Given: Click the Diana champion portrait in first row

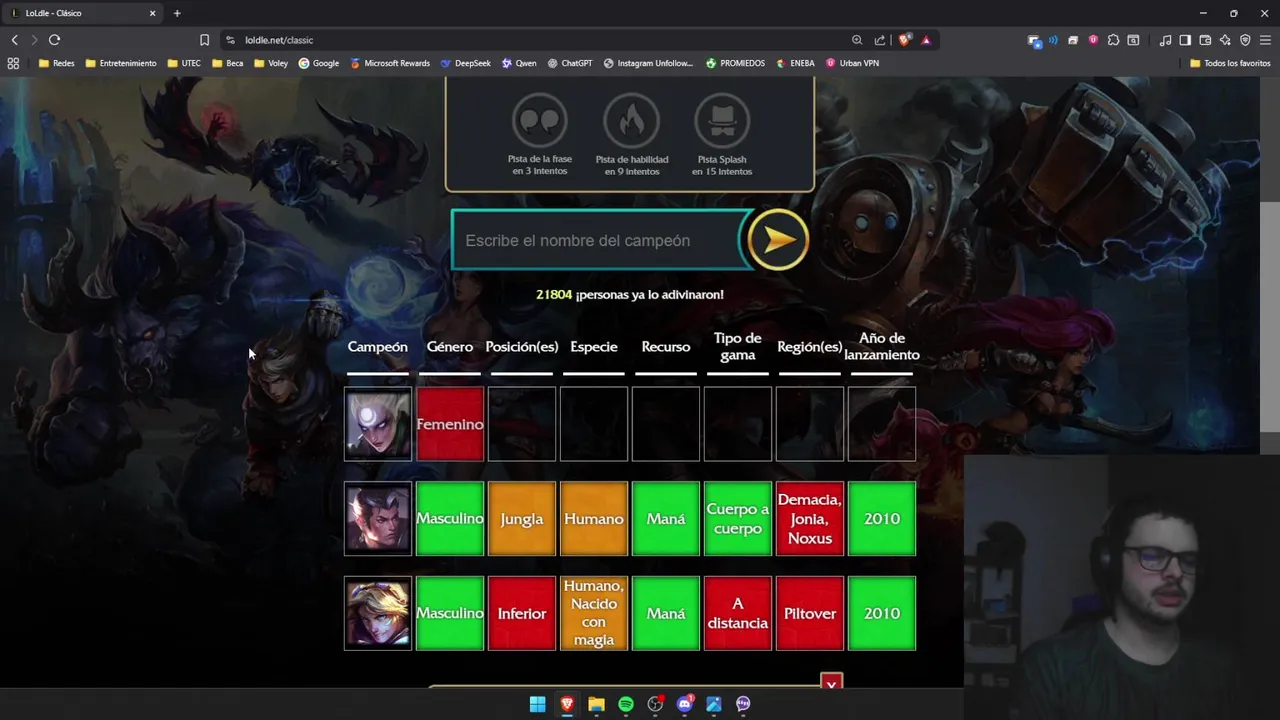Looking at the screenshot, I should coord(378,424).
